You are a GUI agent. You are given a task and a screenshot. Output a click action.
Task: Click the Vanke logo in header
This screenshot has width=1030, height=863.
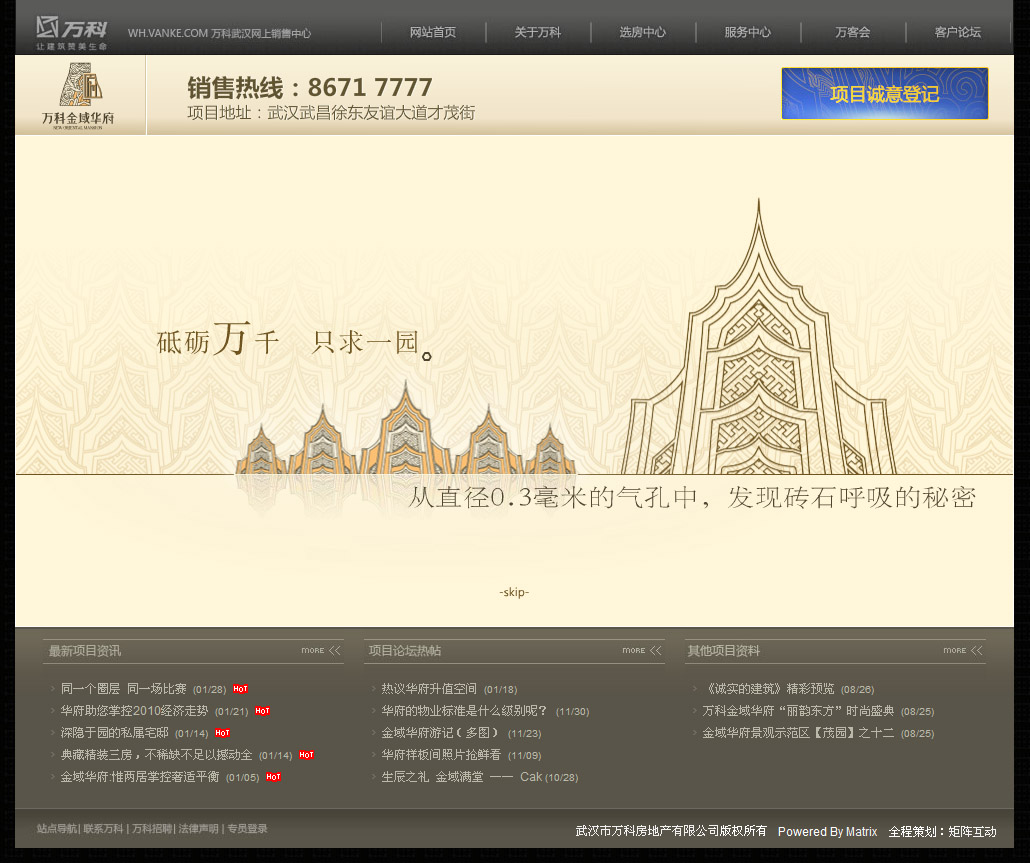tap(71, 33)
